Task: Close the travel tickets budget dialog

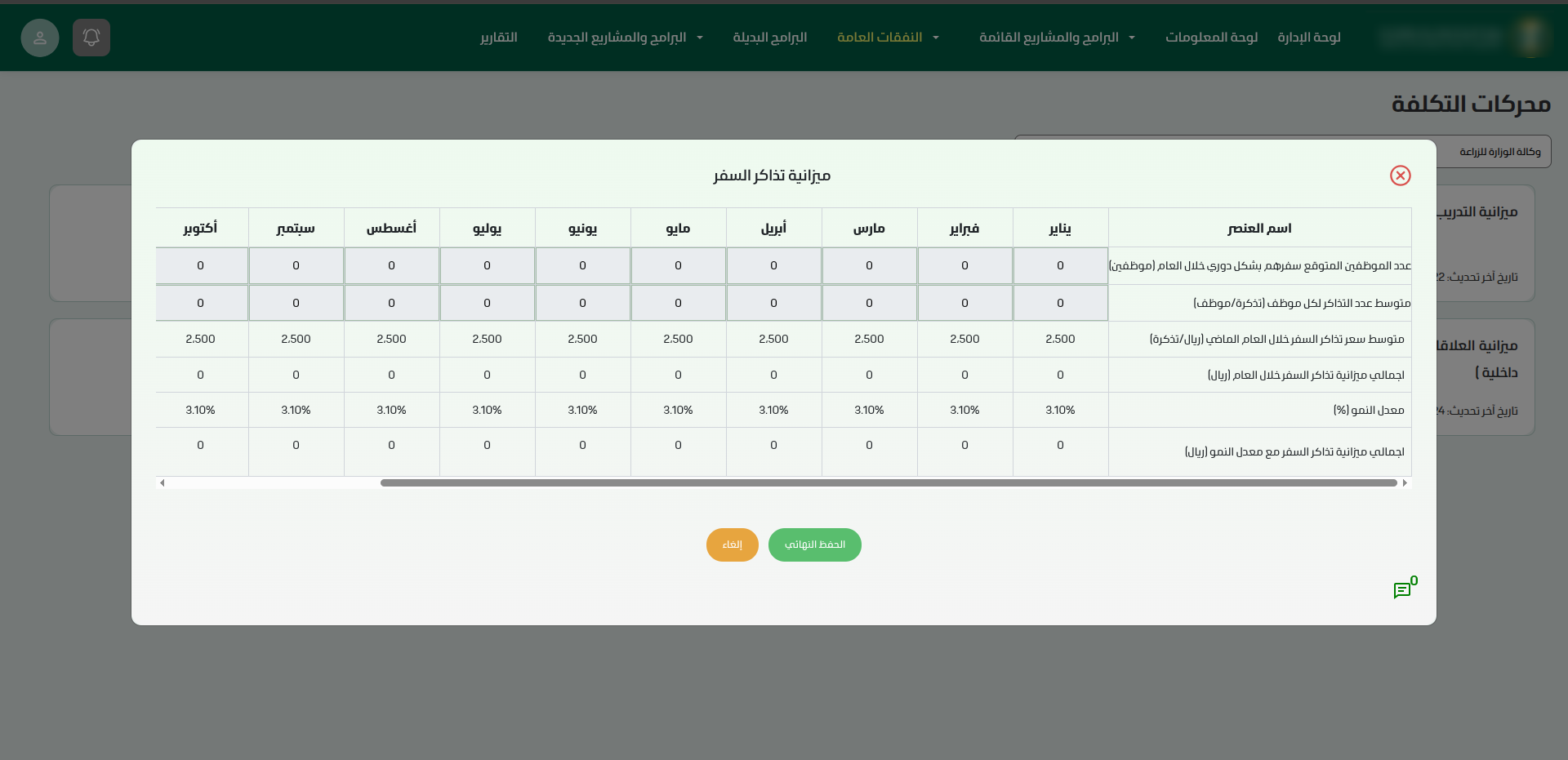Action: coord(1400,176)
